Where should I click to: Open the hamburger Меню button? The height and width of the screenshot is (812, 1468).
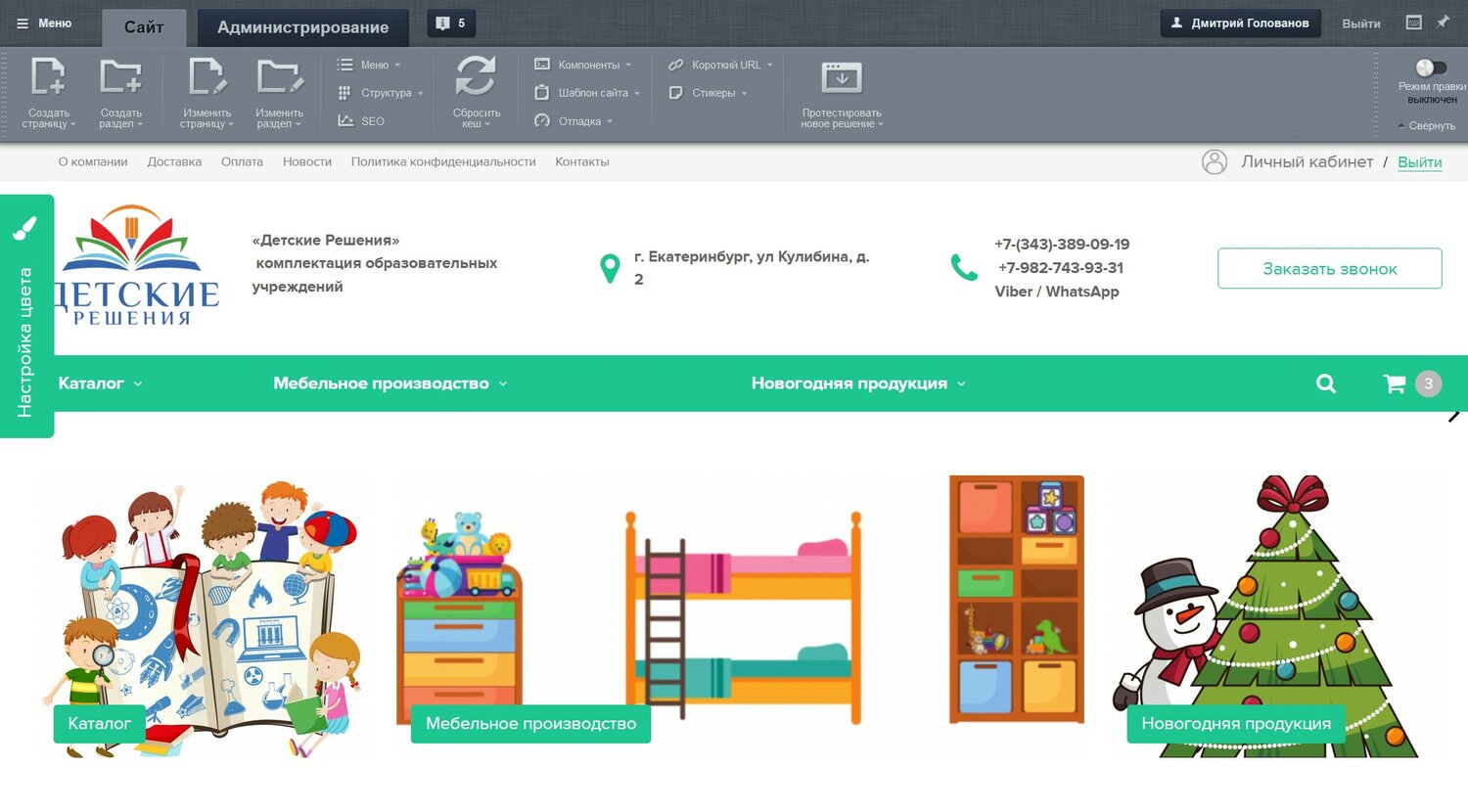(44, 23)
